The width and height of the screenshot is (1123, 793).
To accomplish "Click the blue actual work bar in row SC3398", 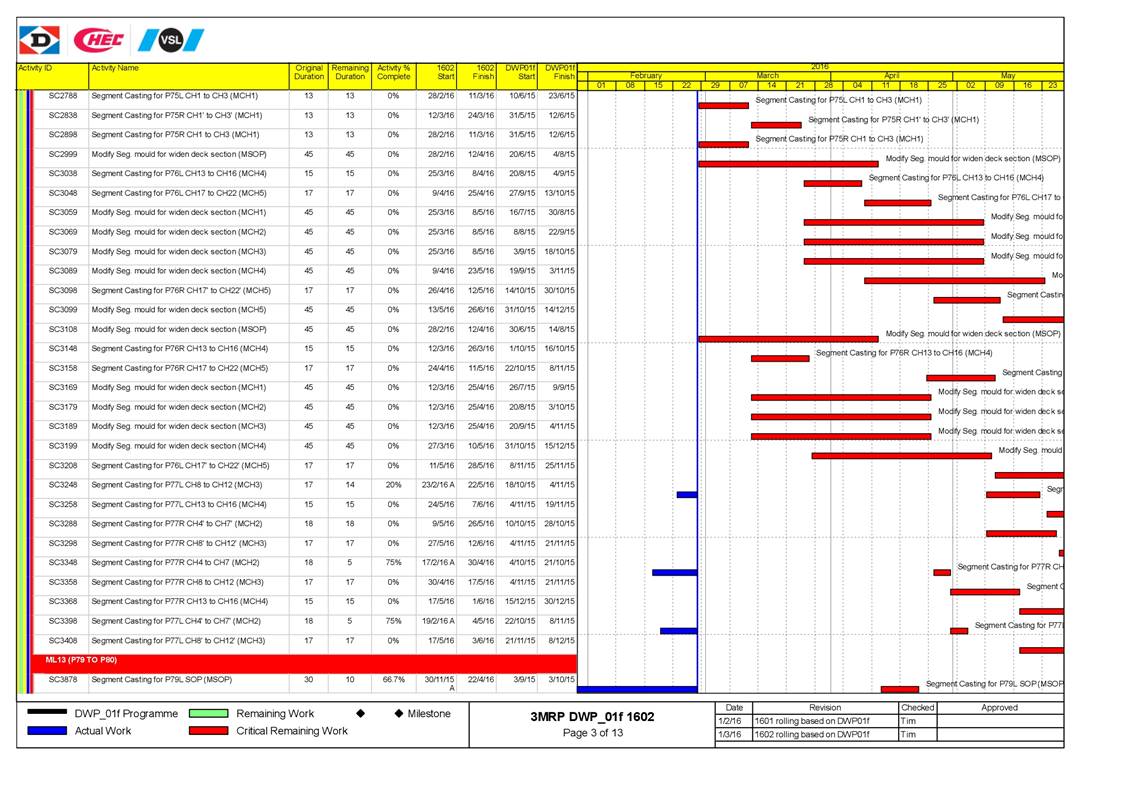I will pos(678,631).
